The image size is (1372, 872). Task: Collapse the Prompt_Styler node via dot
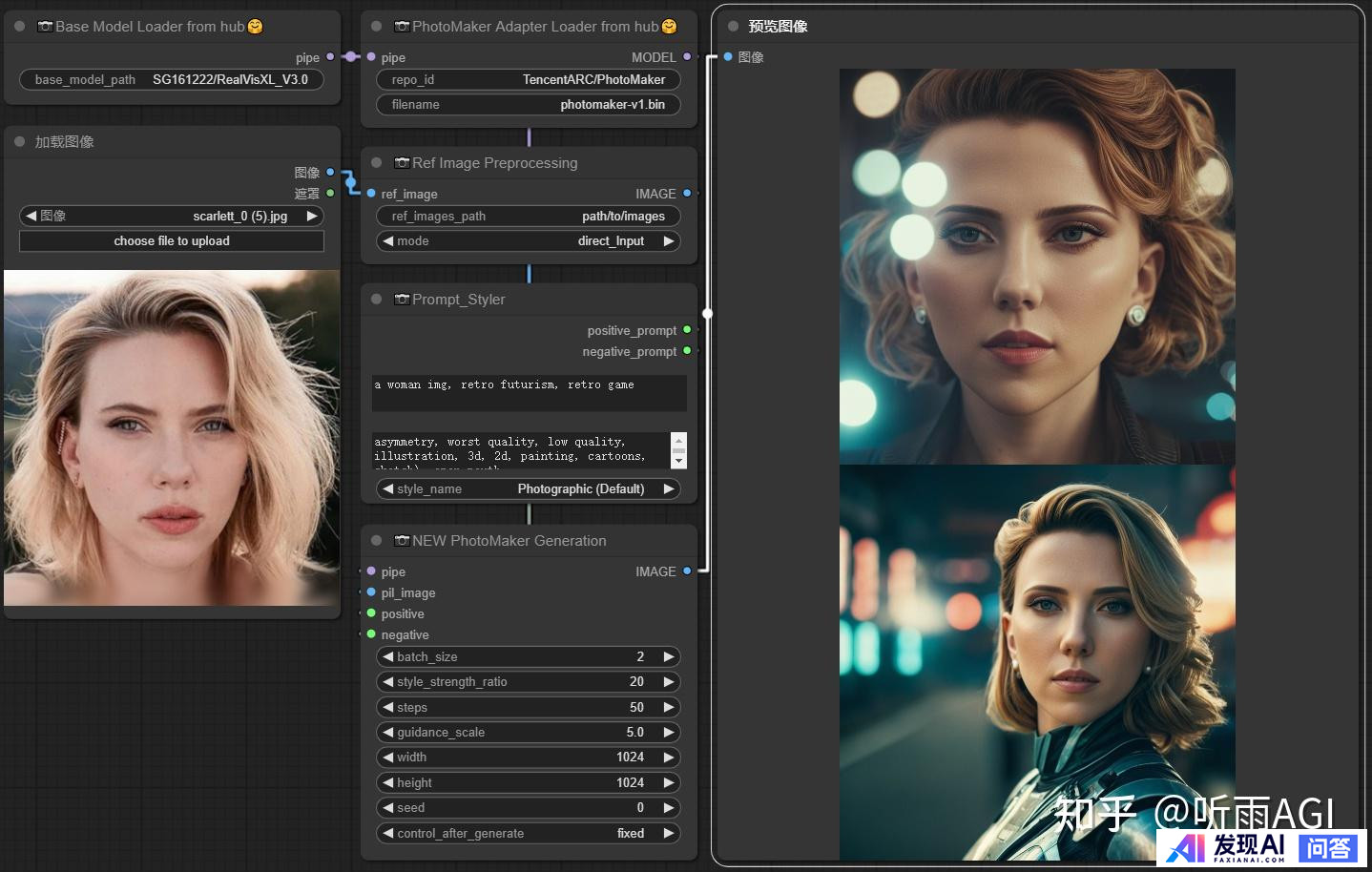coord(376,300)
